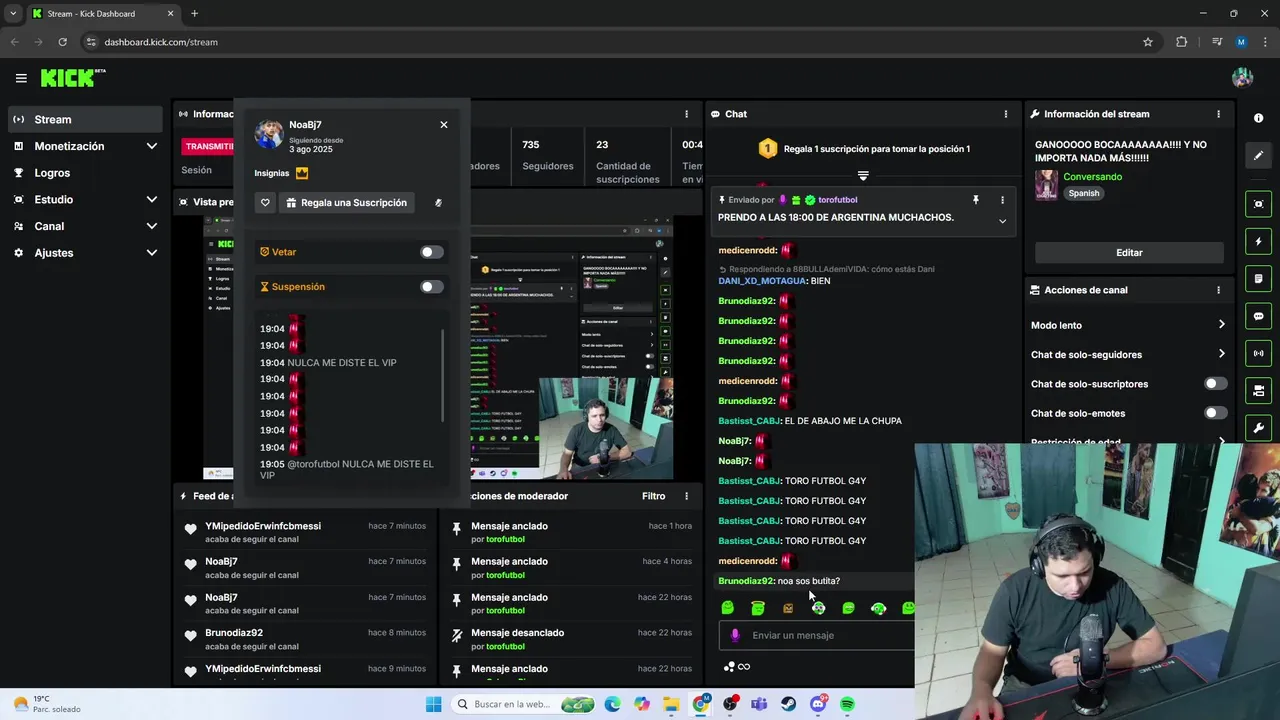1280x720 pixels.
Task: Open the hamburger menu next to the Kick logo
Action: (x=21, y=78)
